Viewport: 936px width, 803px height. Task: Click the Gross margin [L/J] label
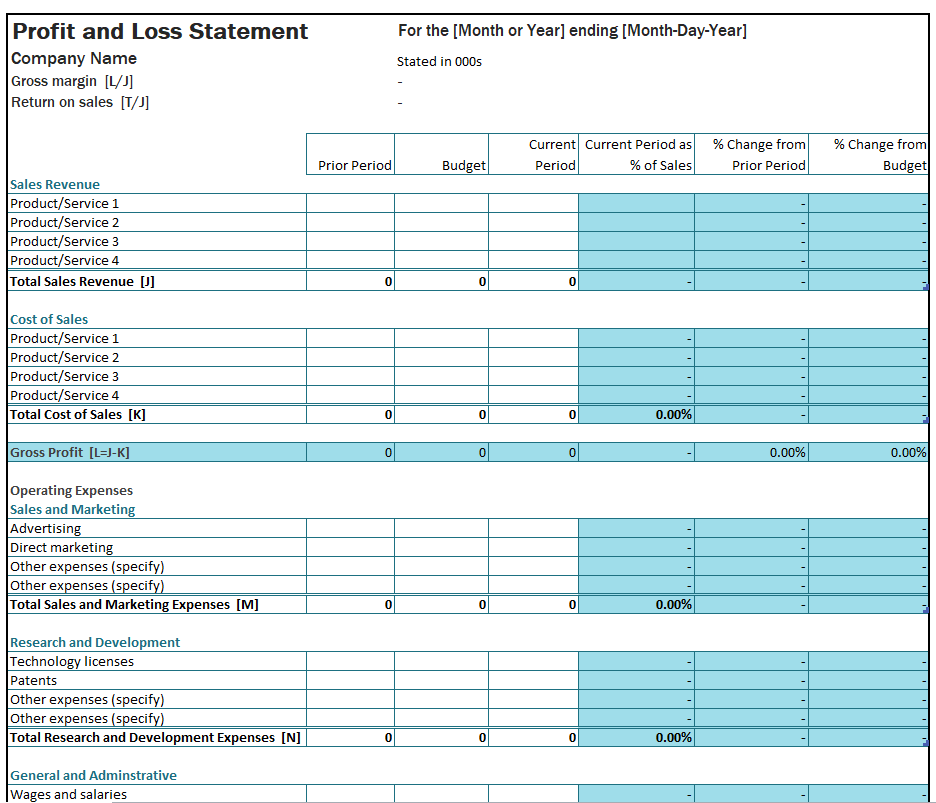coord(72,81)
